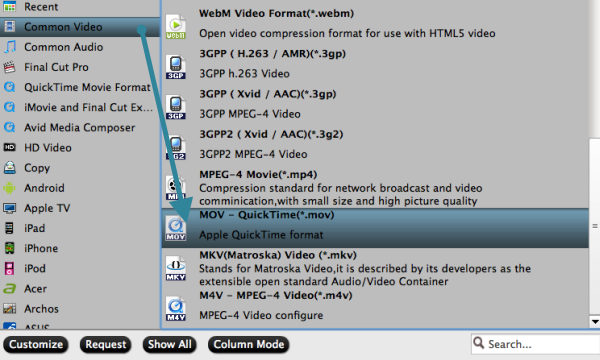Click the HD Video icon
The width and height of the screenshot is (600, 360).
pyautogui.click(x=10, y=147)
